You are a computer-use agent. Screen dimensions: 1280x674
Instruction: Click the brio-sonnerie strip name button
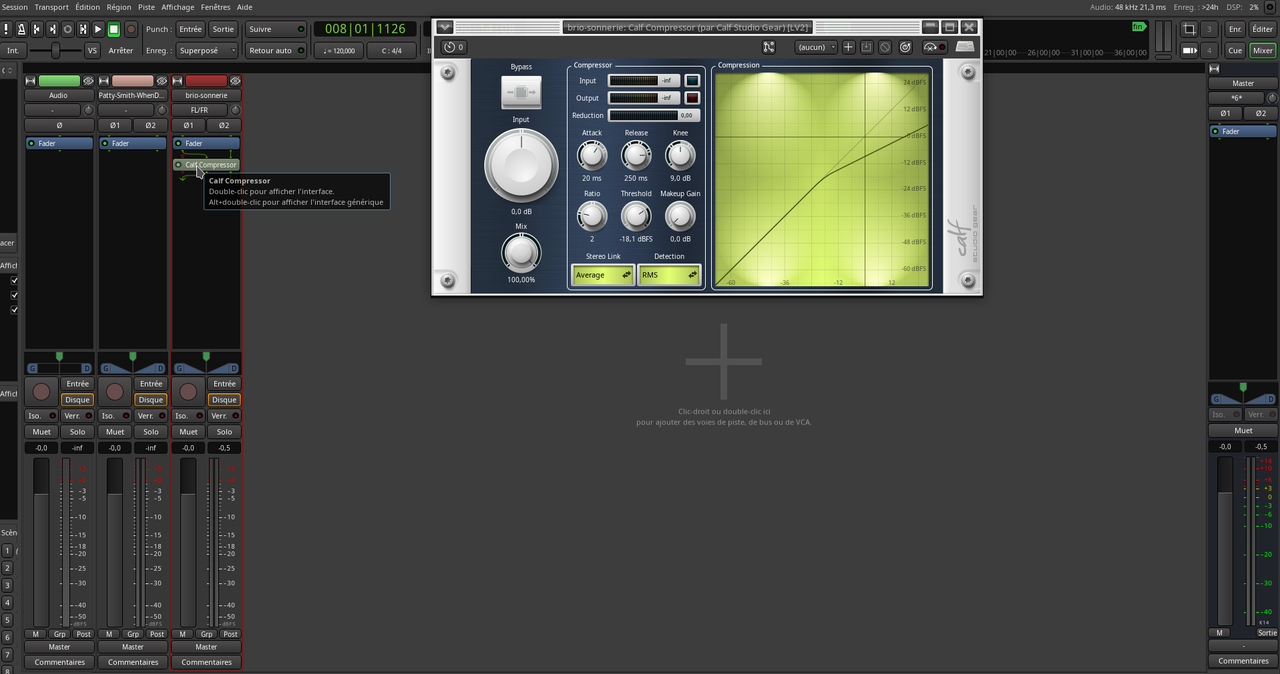point(207,95)
